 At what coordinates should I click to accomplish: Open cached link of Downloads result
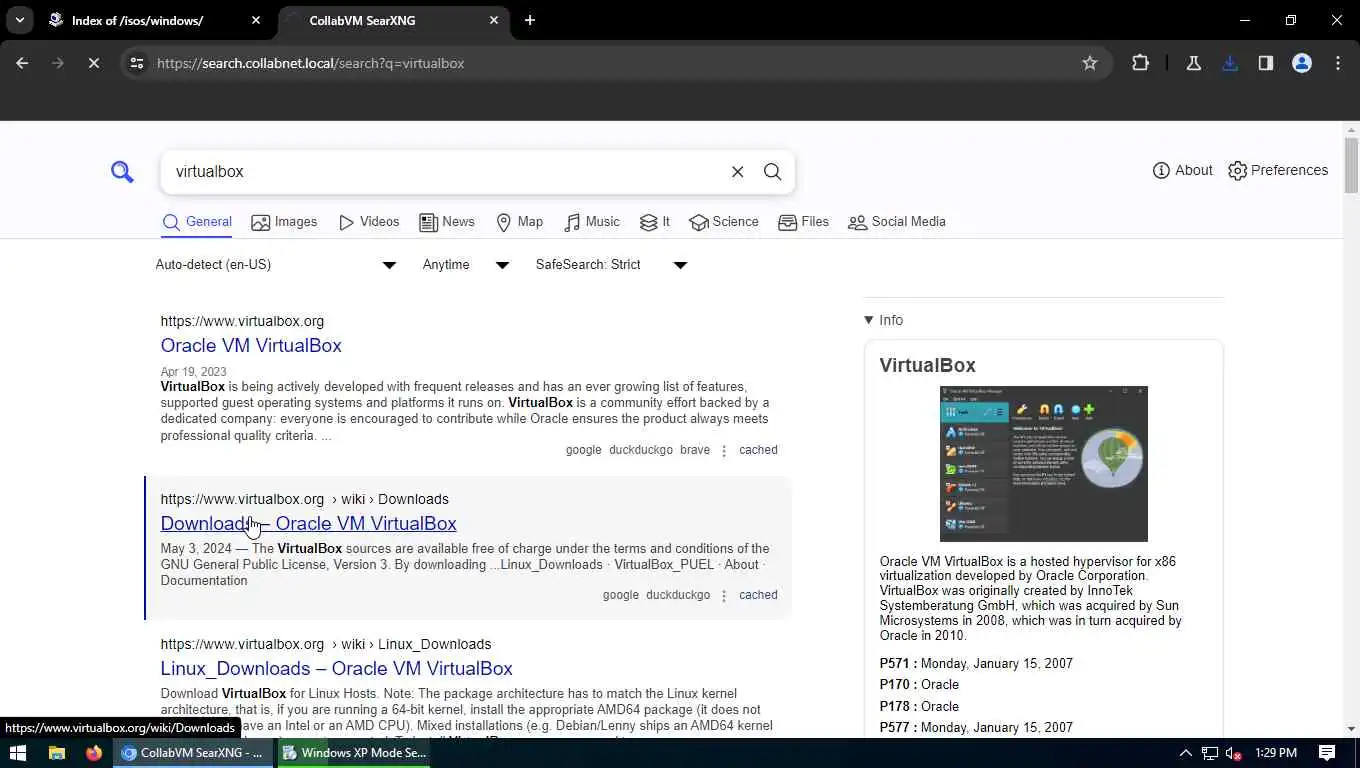pyautogui.click(x=758, y=595)
